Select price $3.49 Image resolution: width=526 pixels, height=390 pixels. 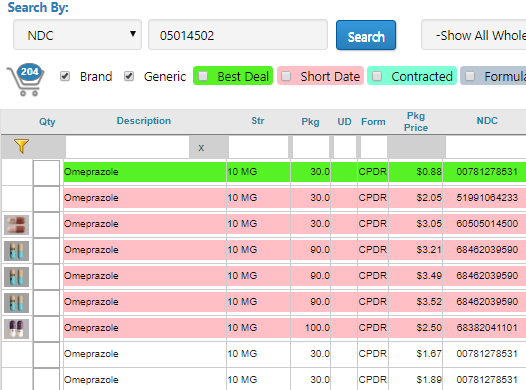(x=429, y=275)
